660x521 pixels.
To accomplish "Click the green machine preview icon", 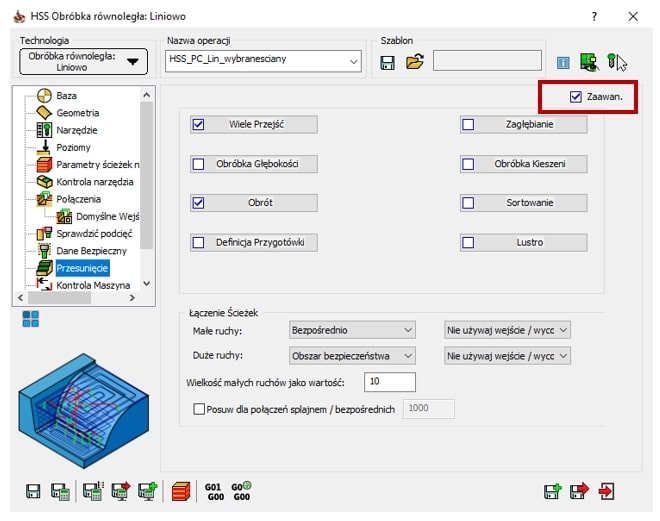I will tap(588, 62).
